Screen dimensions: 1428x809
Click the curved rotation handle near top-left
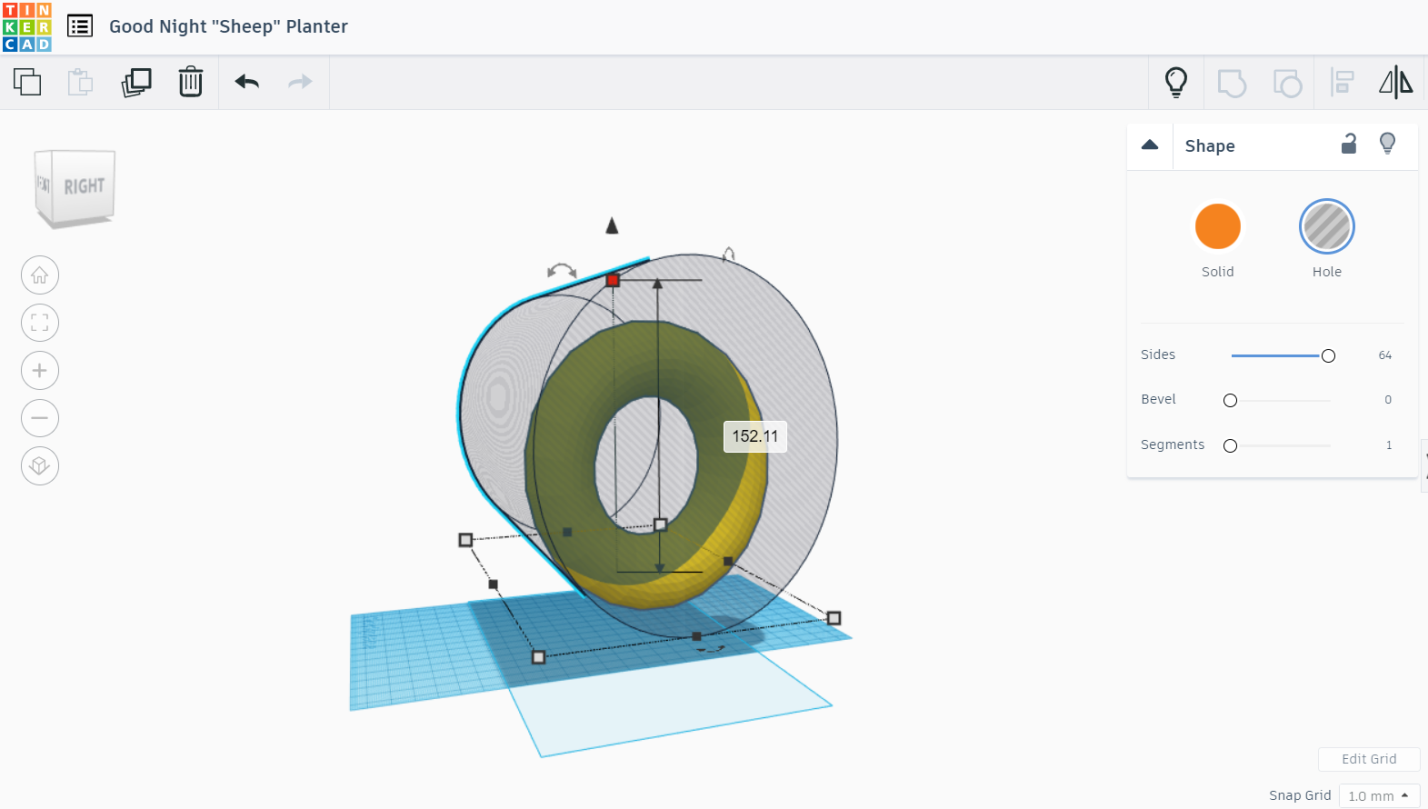[x=562, y=271]
